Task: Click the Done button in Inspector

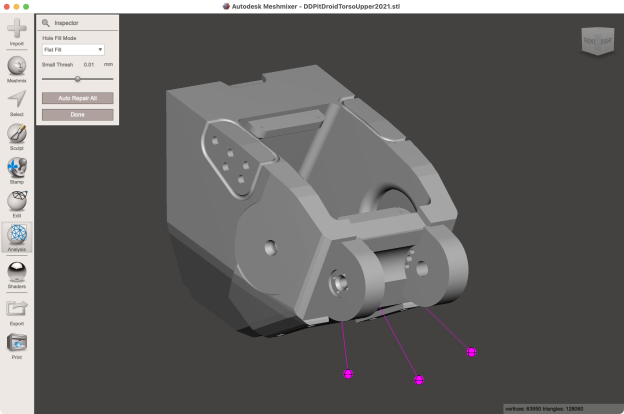Action: pos(78,115)
